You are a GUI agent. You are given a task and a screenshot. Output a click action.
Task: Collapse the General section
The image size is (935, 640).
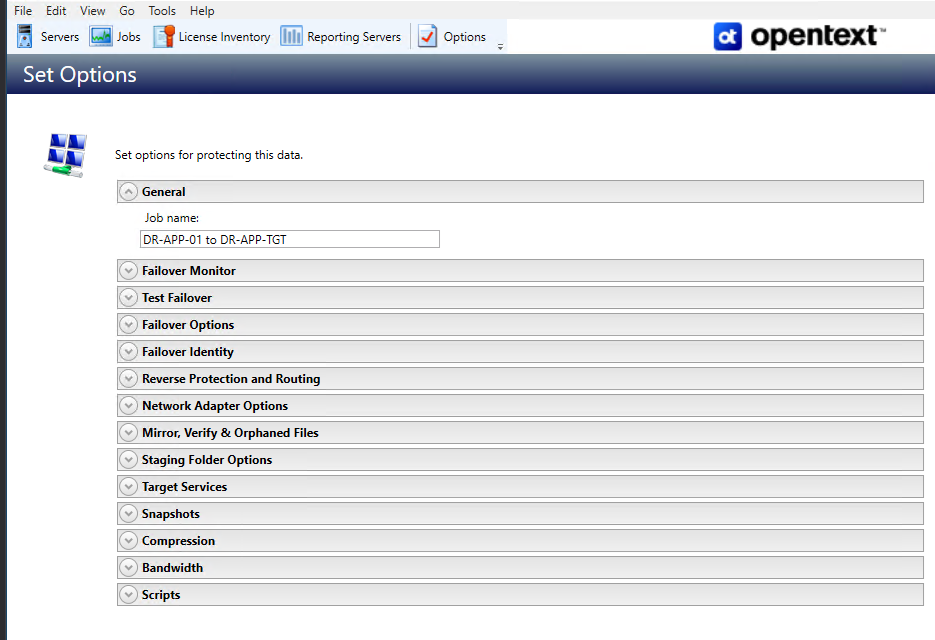point(128,192)
